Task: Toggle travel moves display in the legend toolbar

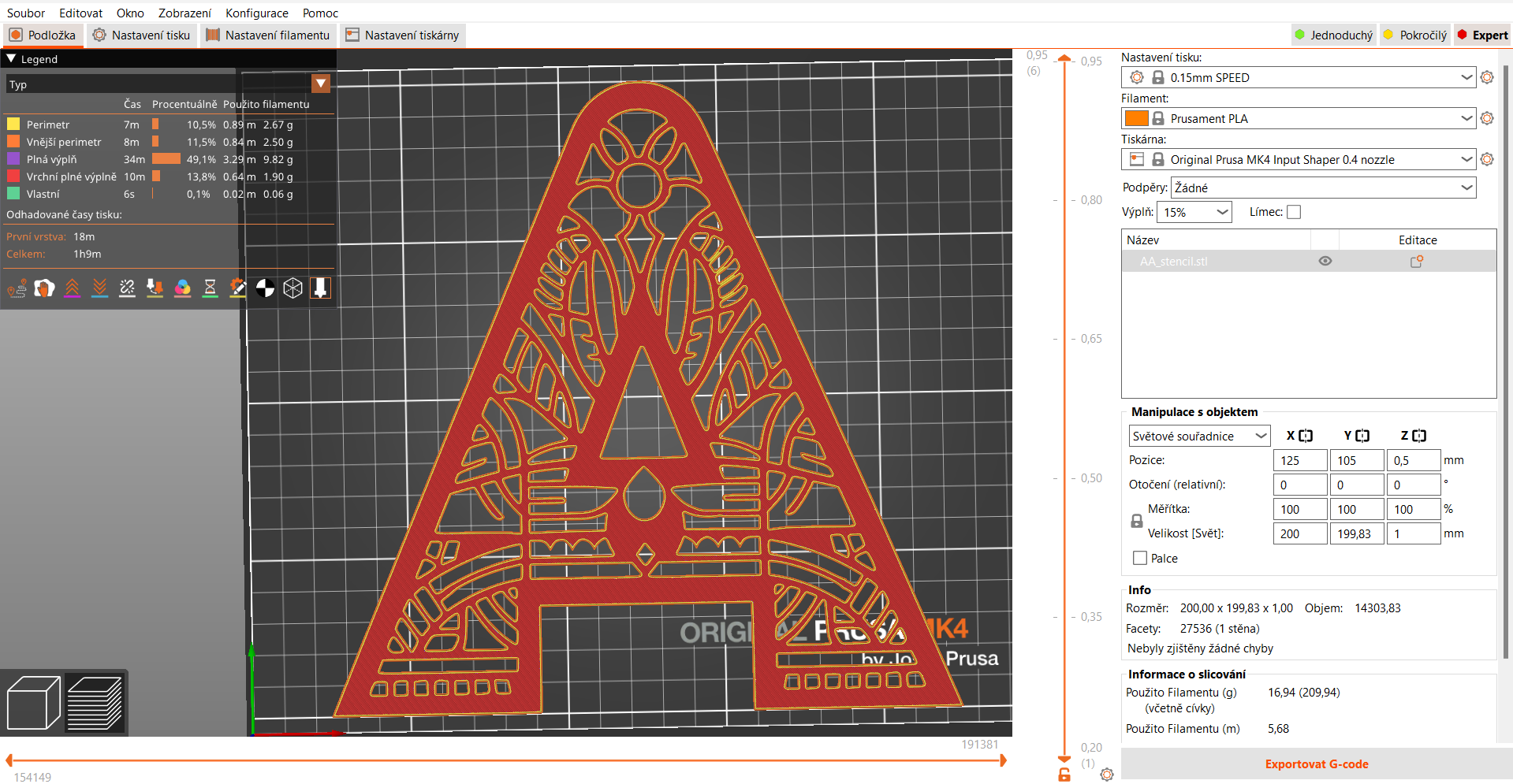Action: coord(17,288)
